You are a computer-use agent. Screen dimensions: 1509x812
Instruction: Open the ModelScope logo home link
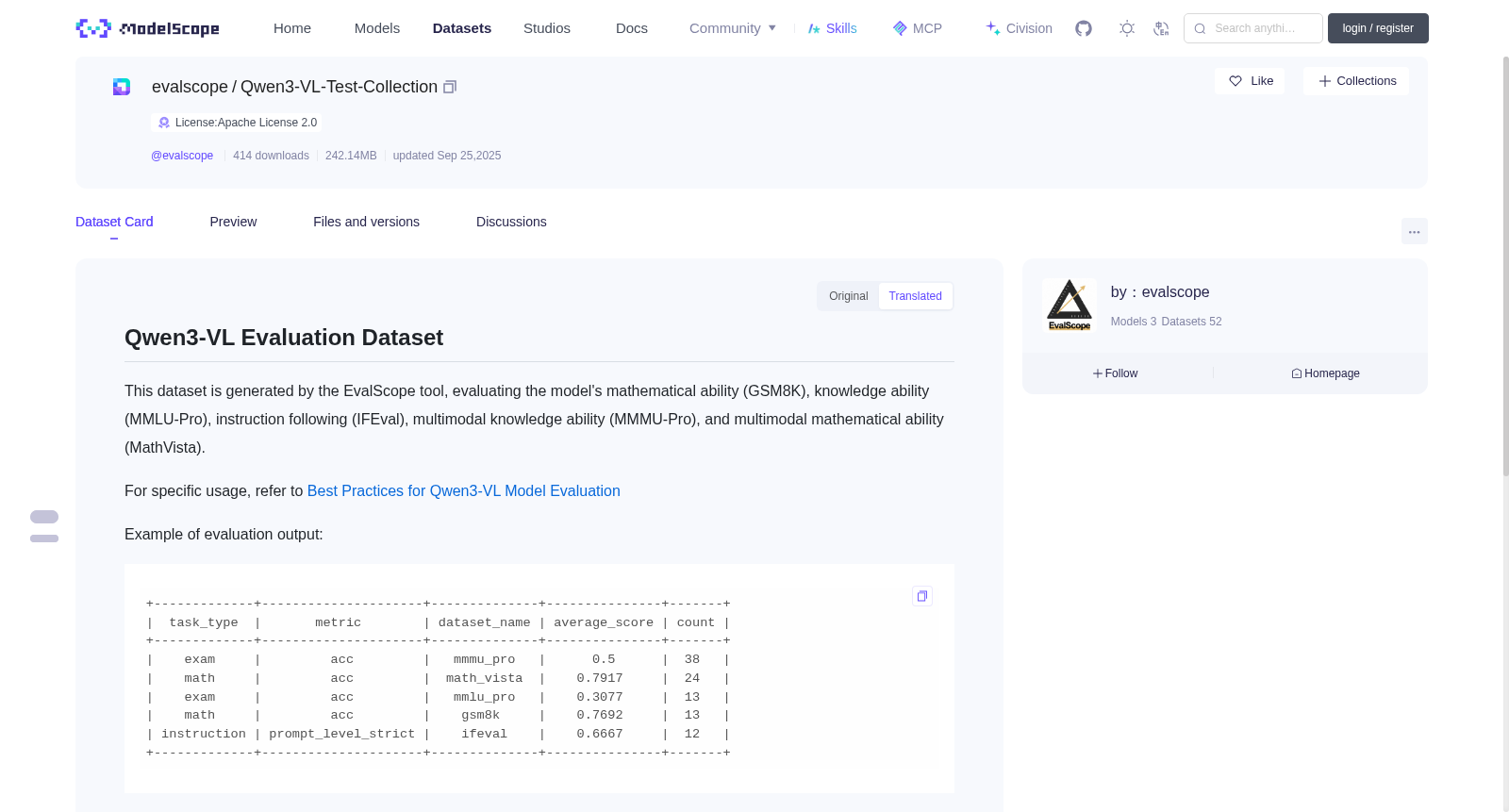point(148,28)
